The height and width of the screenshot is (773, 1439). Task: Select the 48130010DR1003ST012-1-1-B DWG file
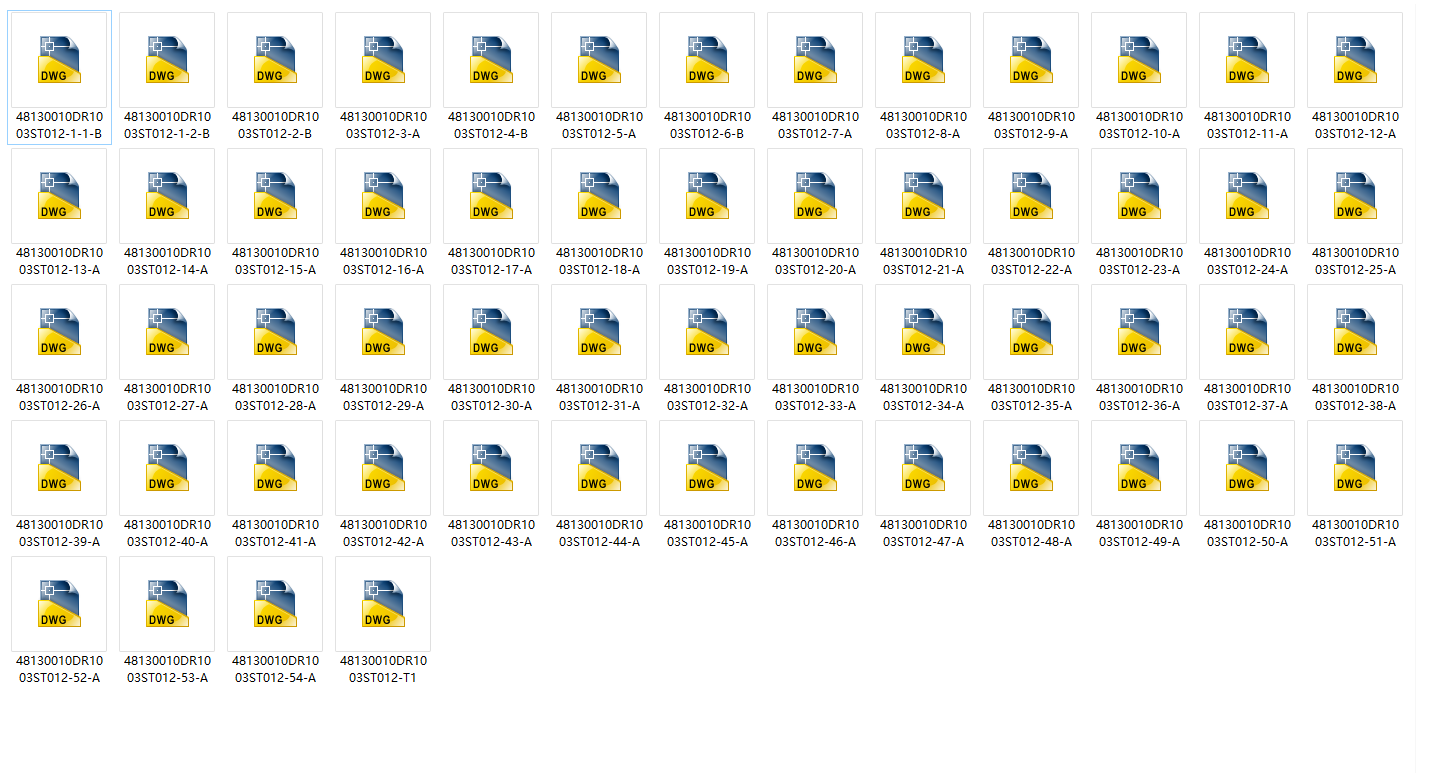click(59, 60)
